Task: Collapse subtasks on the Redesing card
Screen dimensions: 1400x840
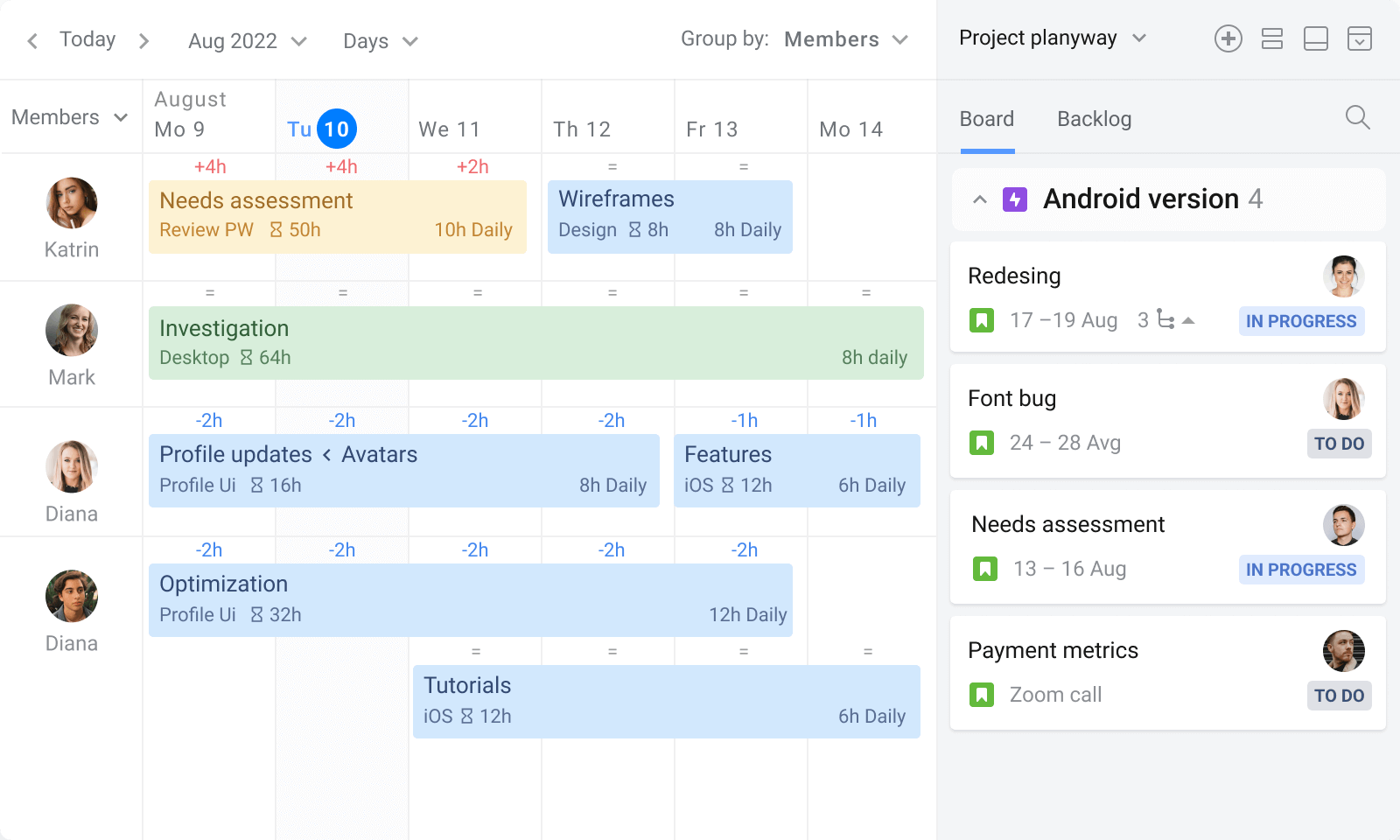Action: [x=1187, y=320]
